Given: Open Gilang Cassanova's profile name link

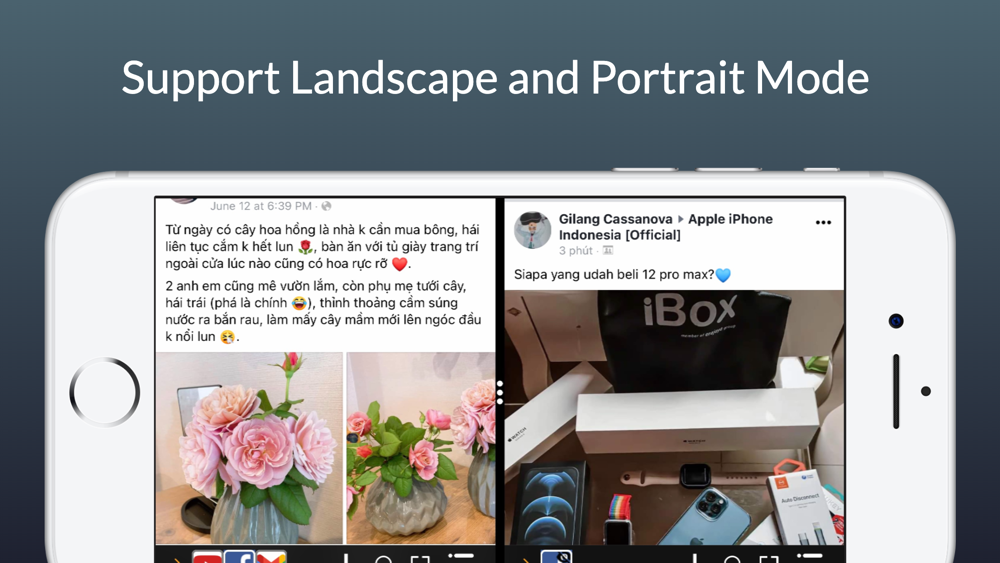Looking at the screenshot, I should point(615,219).
